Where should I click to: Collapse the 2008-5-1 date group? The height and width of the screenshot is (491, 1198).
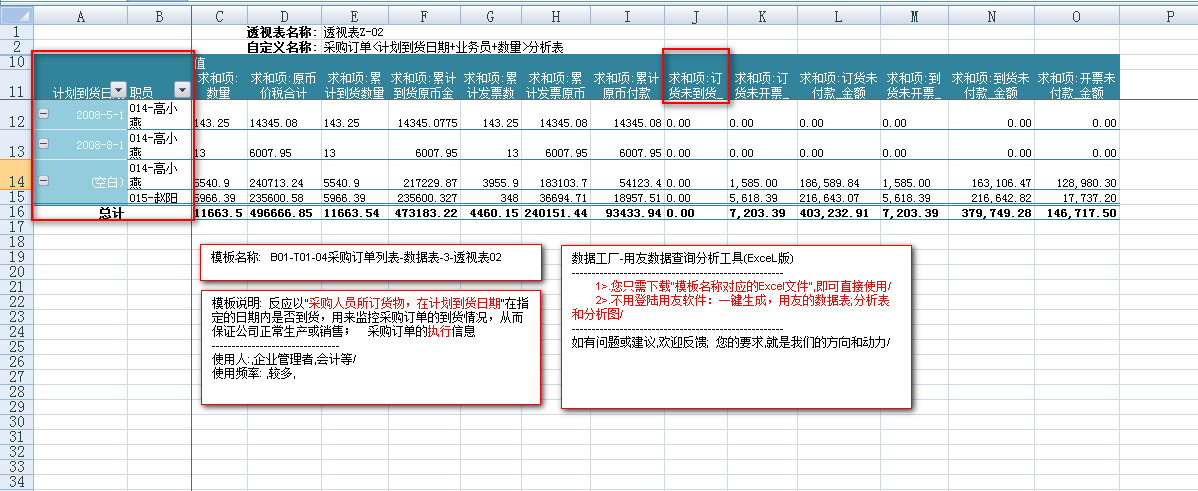[43, 114]
